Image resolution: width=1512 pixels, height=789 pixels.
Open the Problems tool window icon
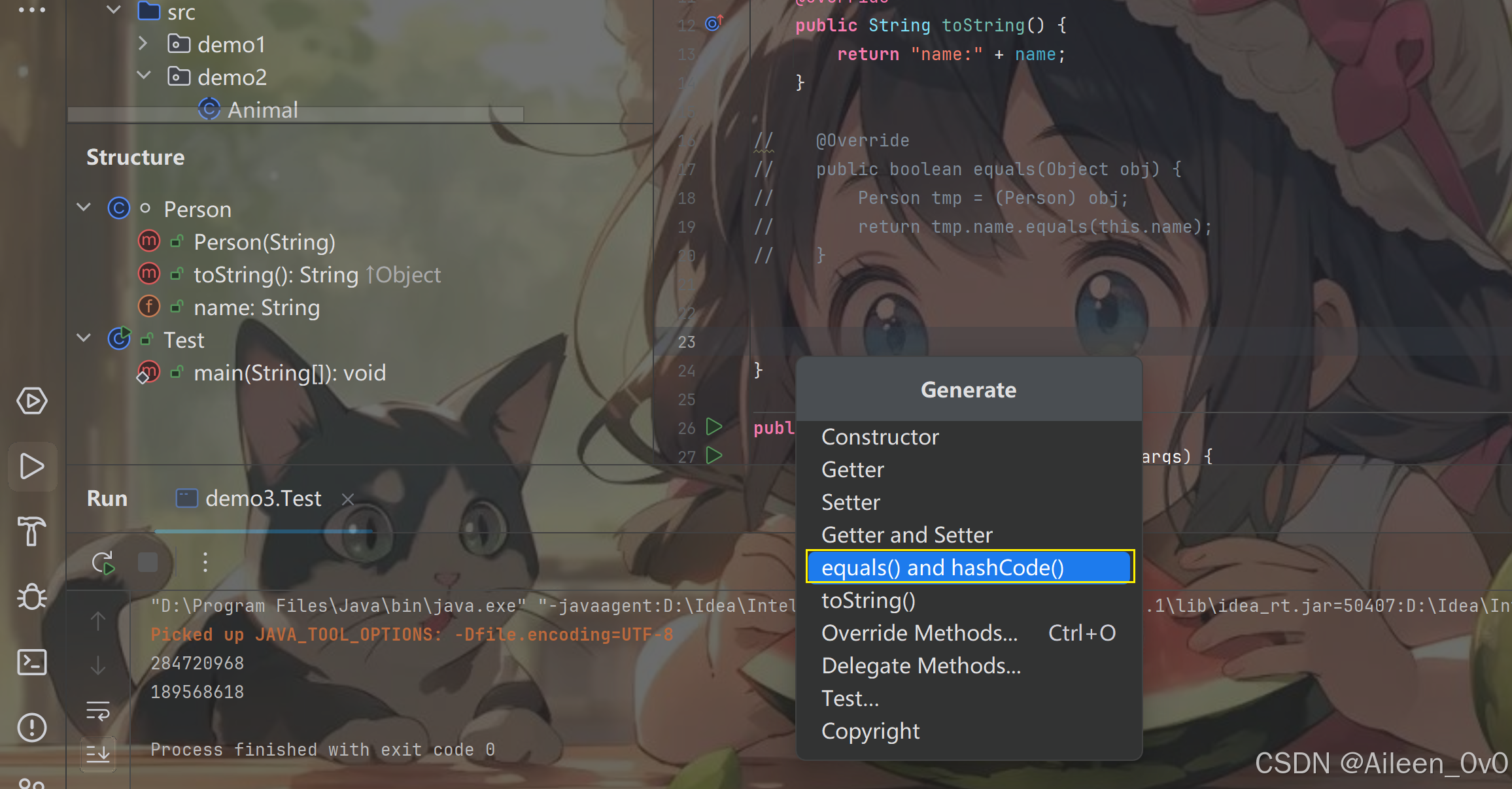(x=32, y=727)
